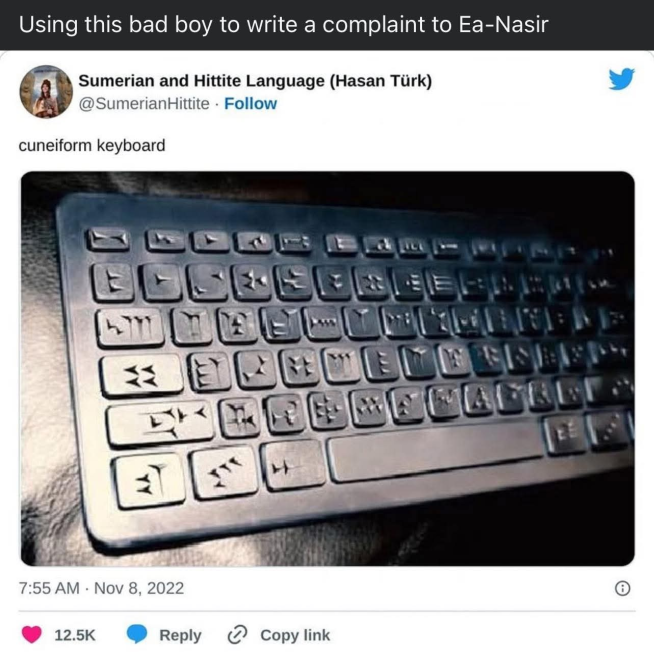Click the @SumerianHittite handle
Screen dimensions: 654x652
pyautogui.click(x=144, y=103)
